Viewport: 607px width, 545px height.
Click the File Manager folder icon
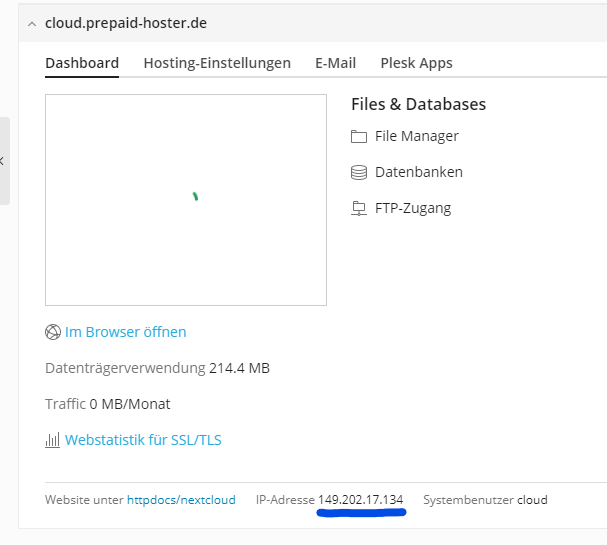(359, 136)
